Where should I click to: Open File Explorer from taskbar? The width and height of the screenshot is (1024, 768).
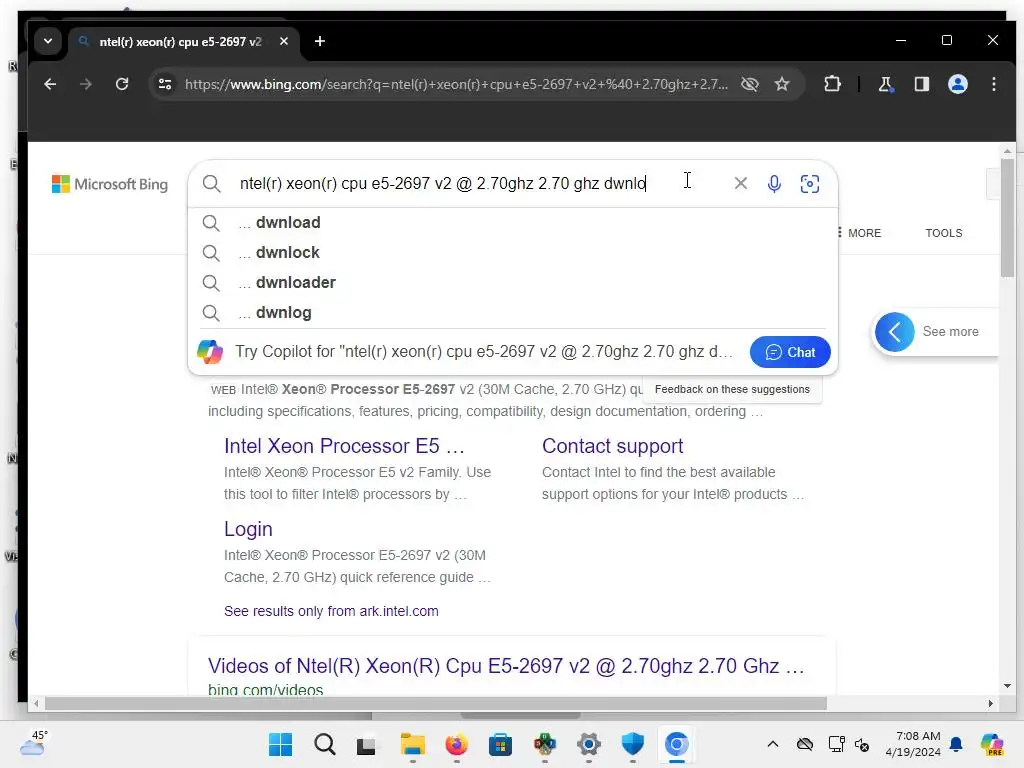(x=412, y=744)
